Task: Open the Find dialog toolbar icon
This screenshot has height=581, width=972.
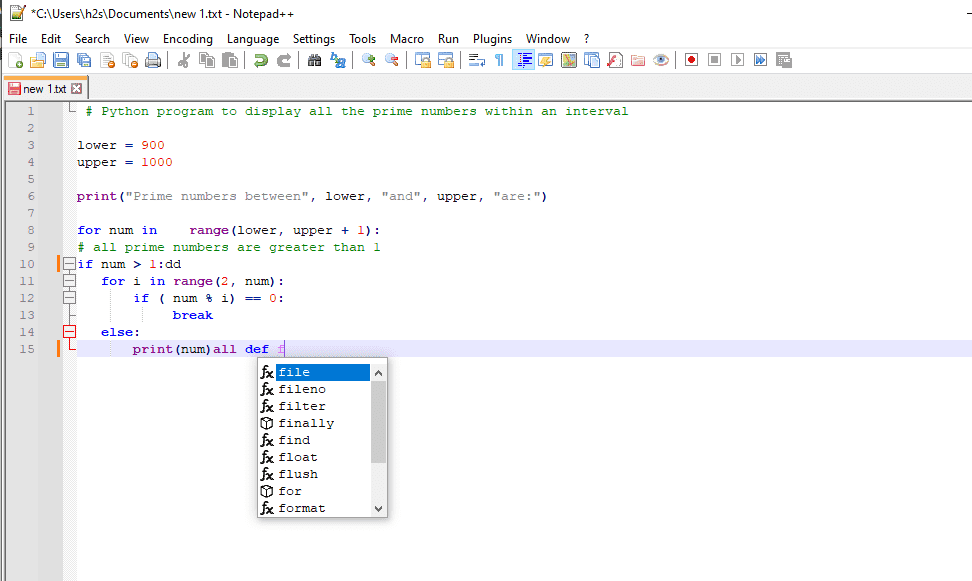Action: click(x=313, y=60)
